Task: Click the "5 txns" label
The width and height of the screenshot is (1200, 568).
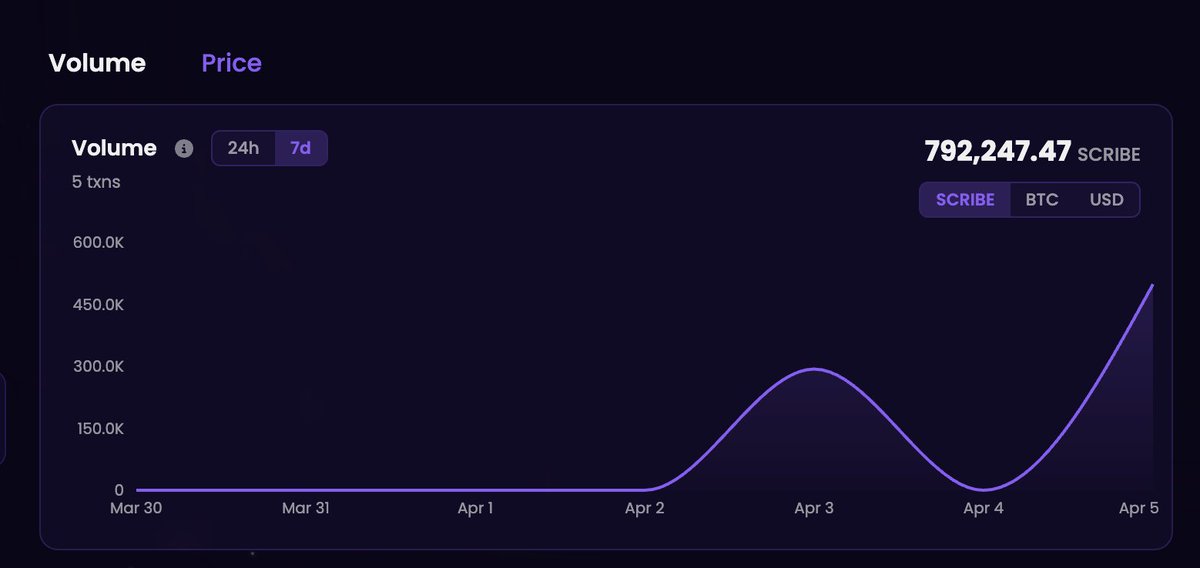Action: pos(96,182)
